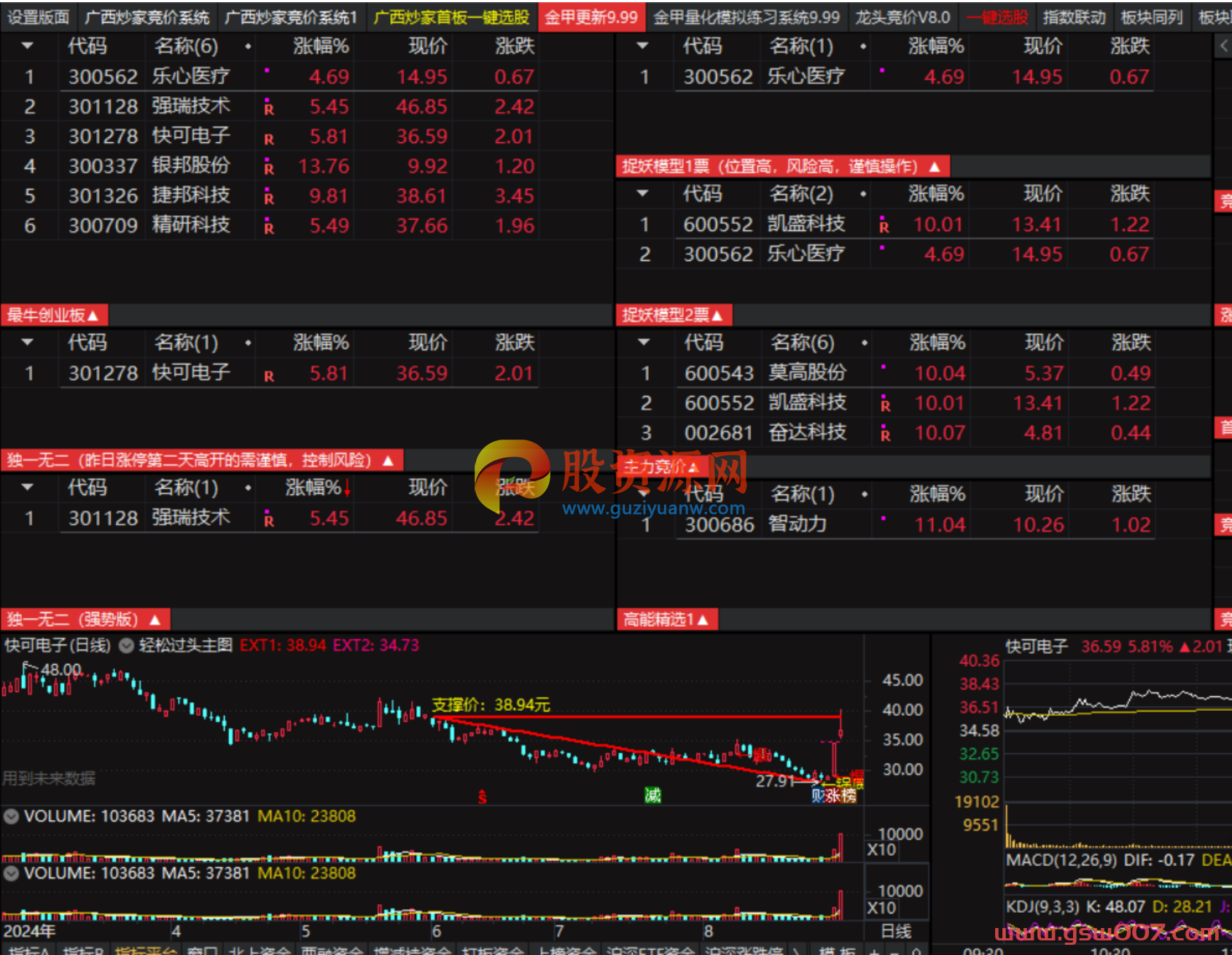Toggle the upper VOLUME indicator circle icon
The height and width of the screenshot is (955, 1232).
tap(11, 816)
